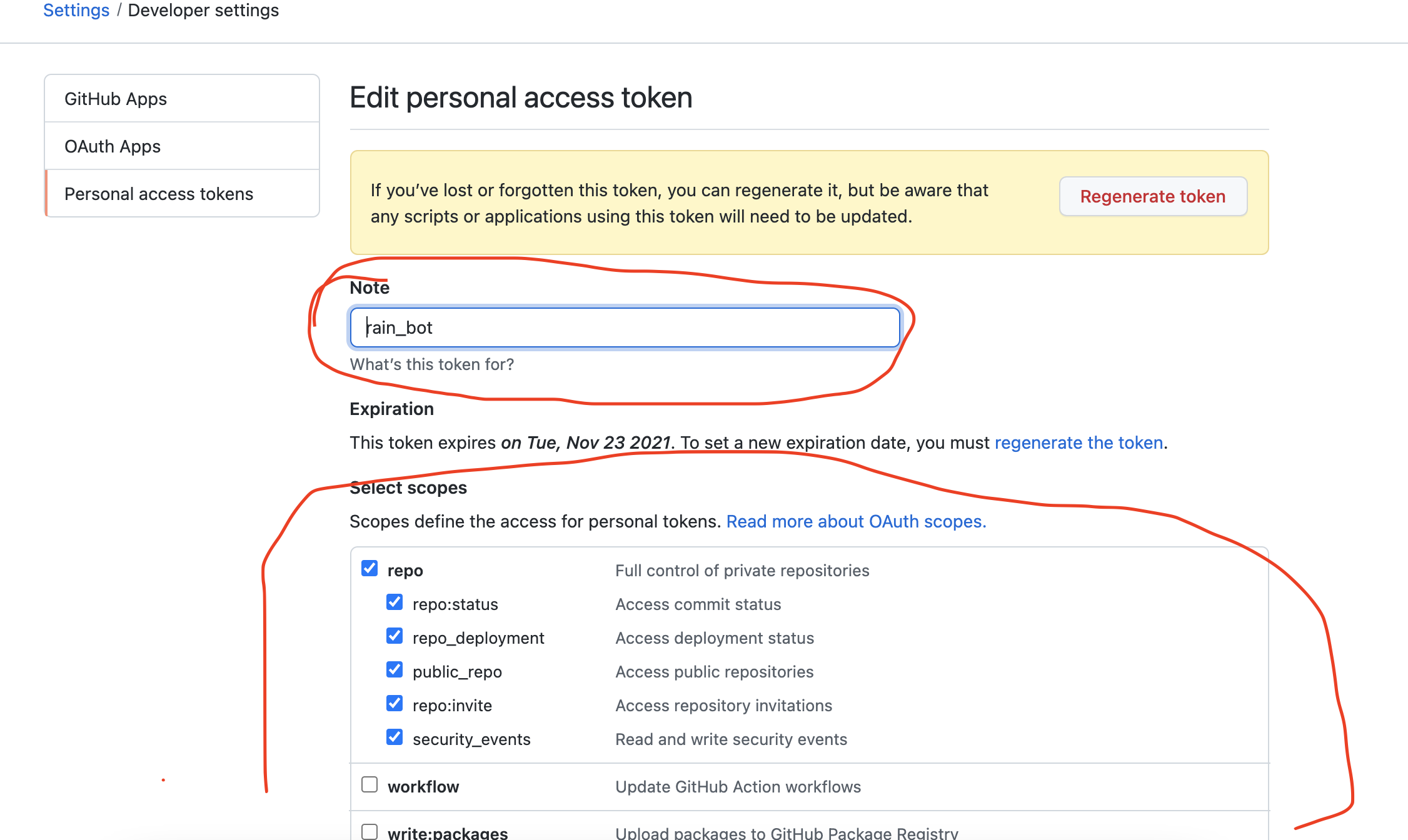The image size is (1408, 840).
Task: Enable the workflow scope checkbox
Action: [370, 784]
